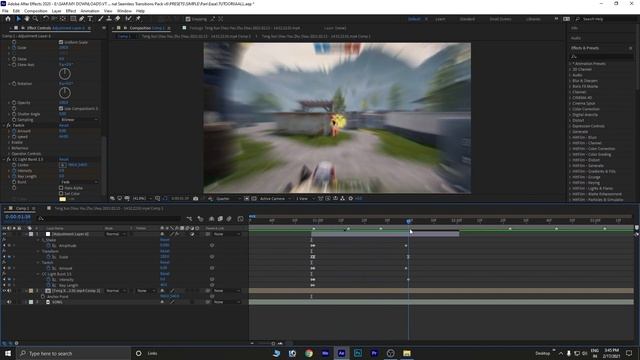
Task: Open the Animation menu
Action: 90,11
